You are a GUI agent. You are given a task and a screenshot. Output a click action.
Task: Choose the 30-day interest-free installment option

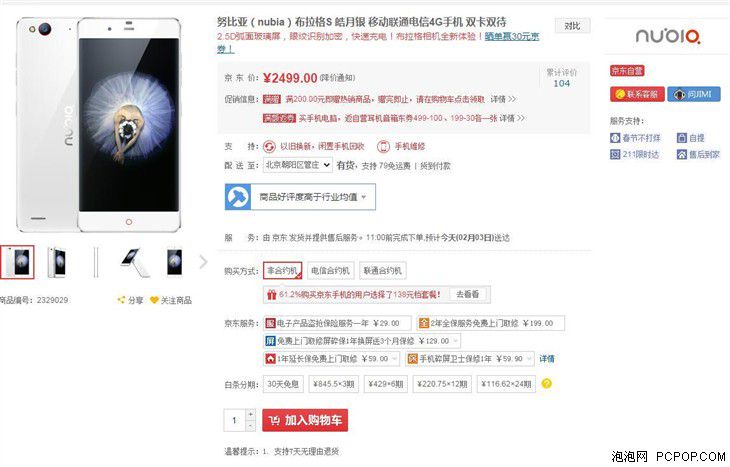tap(283, 384)
